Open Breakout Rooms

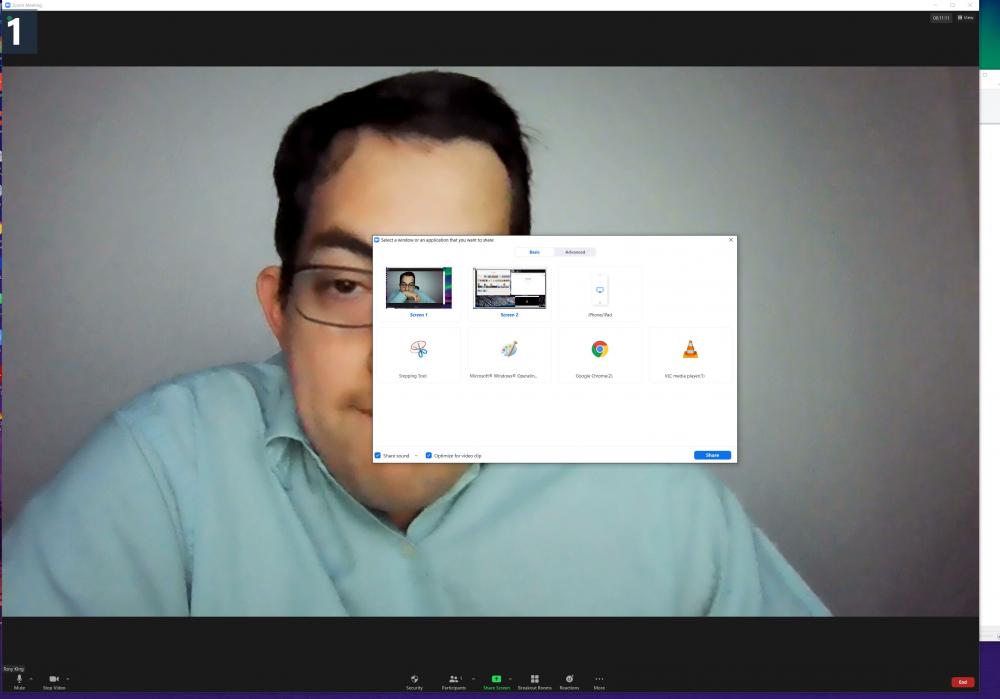(x=536, y=683)
